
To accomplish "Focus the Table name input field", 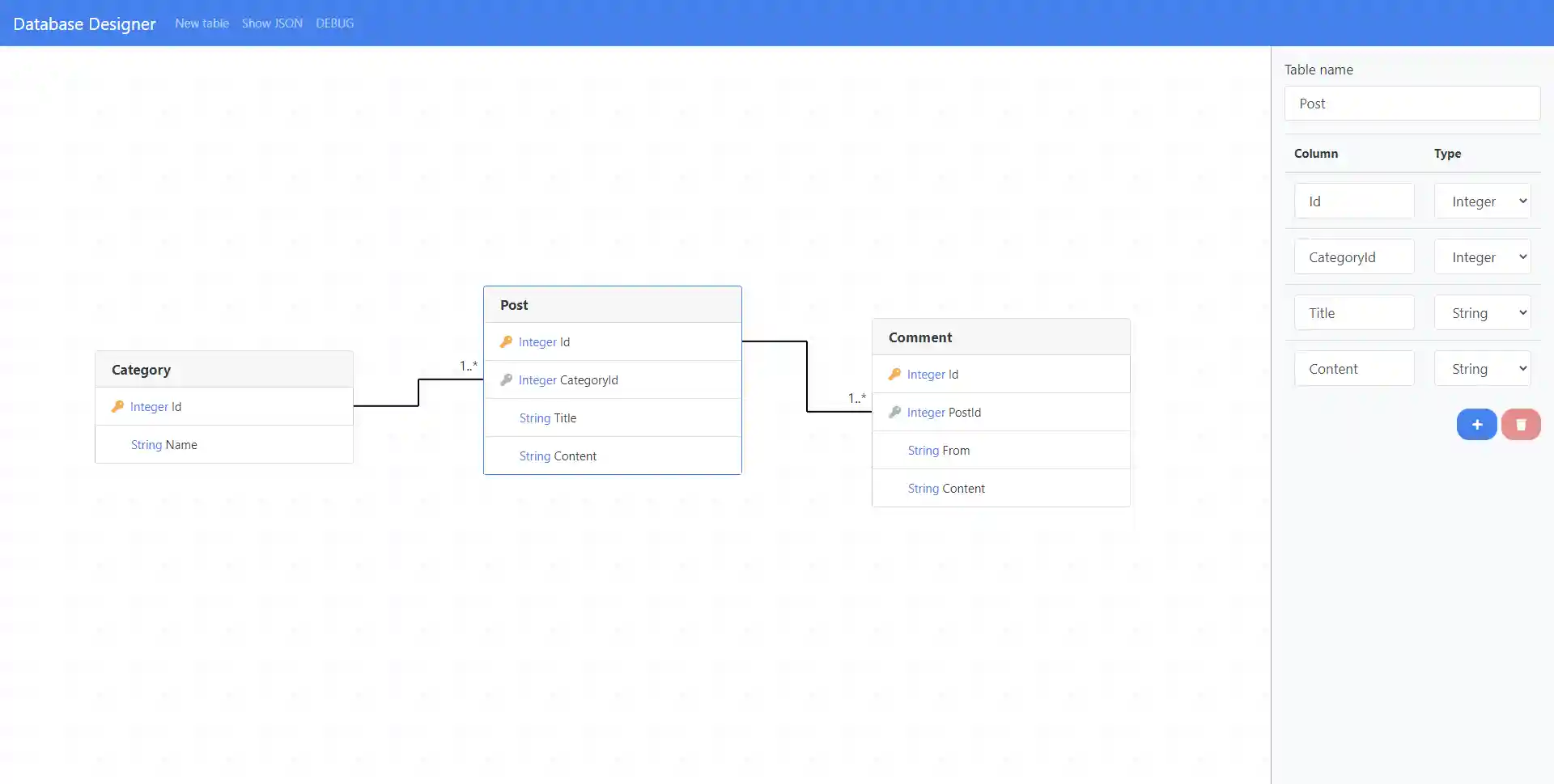I will pos(1412,104).
